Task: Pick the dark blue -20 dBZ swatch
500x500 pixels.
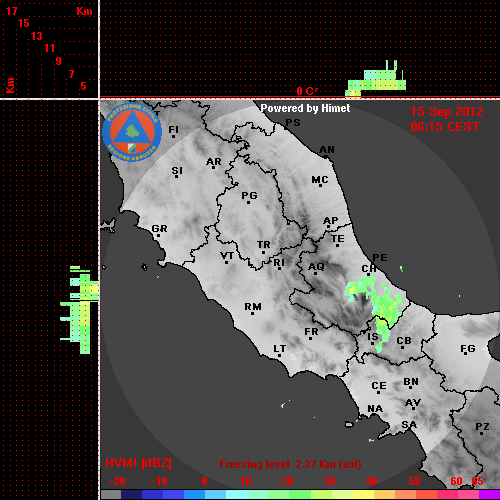Action: pyautogui.click(x=132, y=495)
